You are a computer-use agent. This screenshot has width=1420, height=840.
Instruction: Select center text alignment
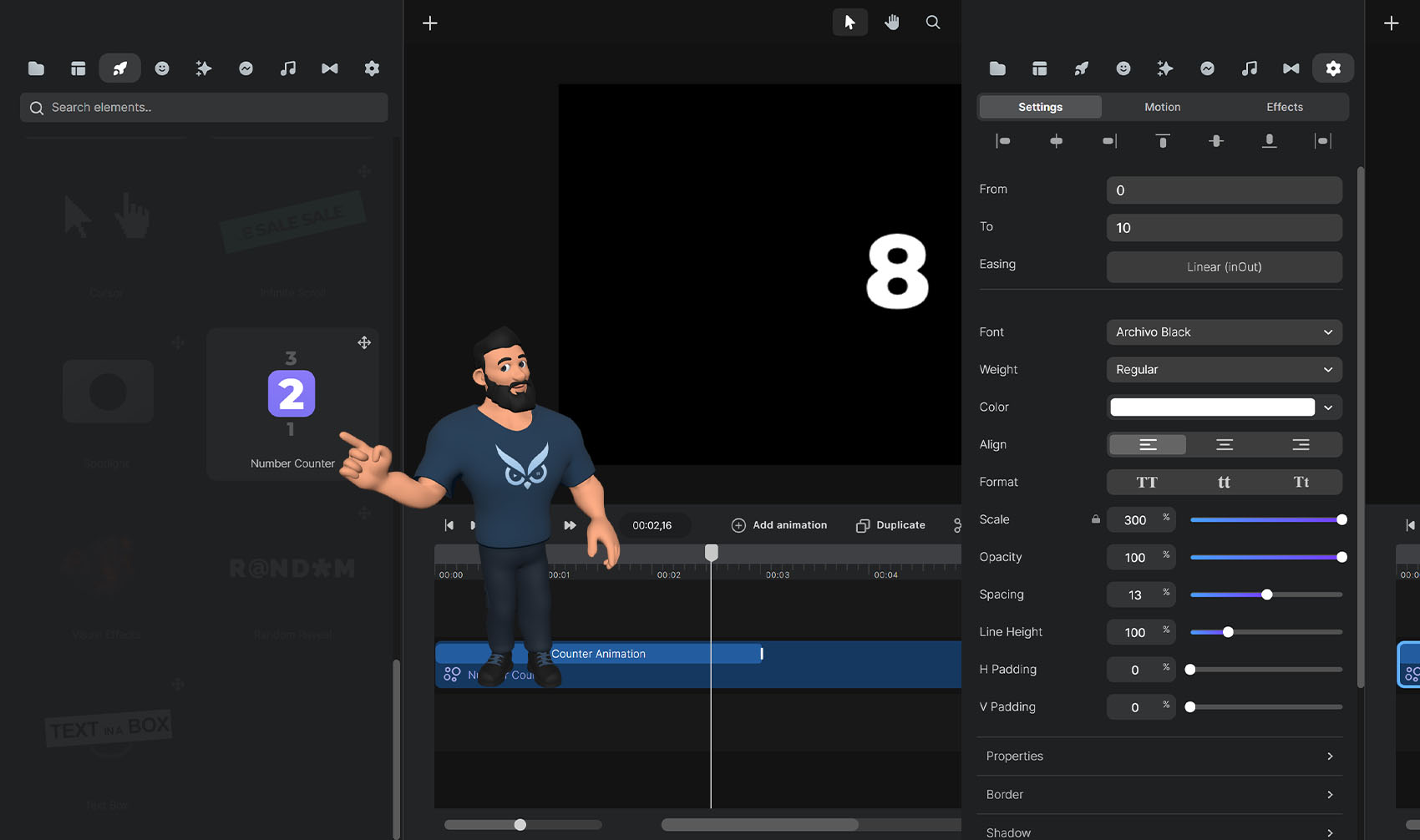pyautogui.click(x=1224, y=444)
